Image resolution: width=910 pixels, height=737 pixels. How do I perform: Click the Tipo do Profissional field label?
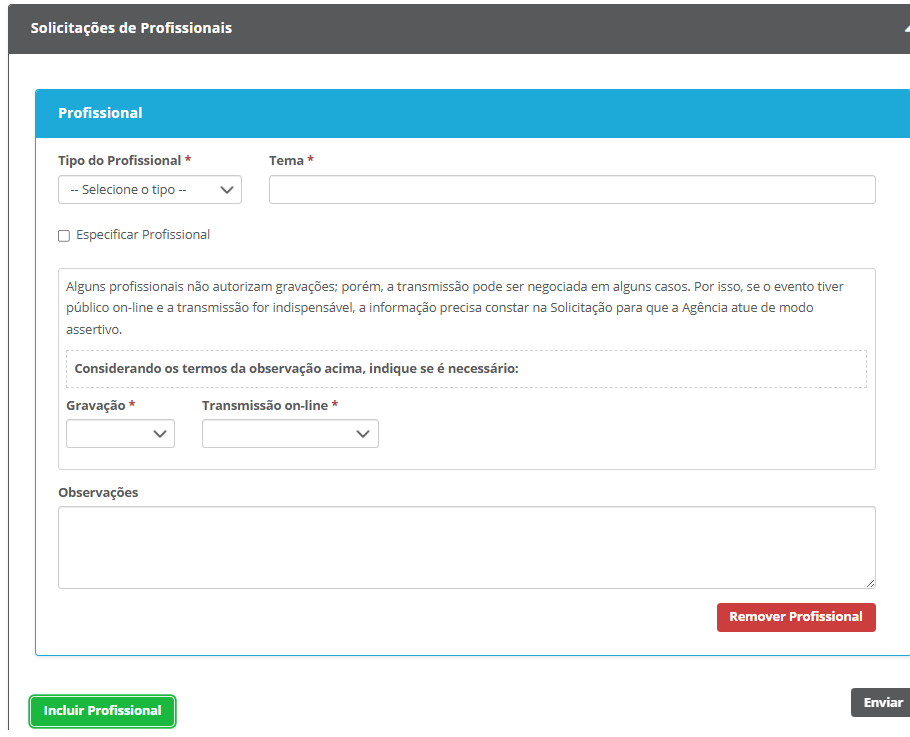click(x=120, y=160)
